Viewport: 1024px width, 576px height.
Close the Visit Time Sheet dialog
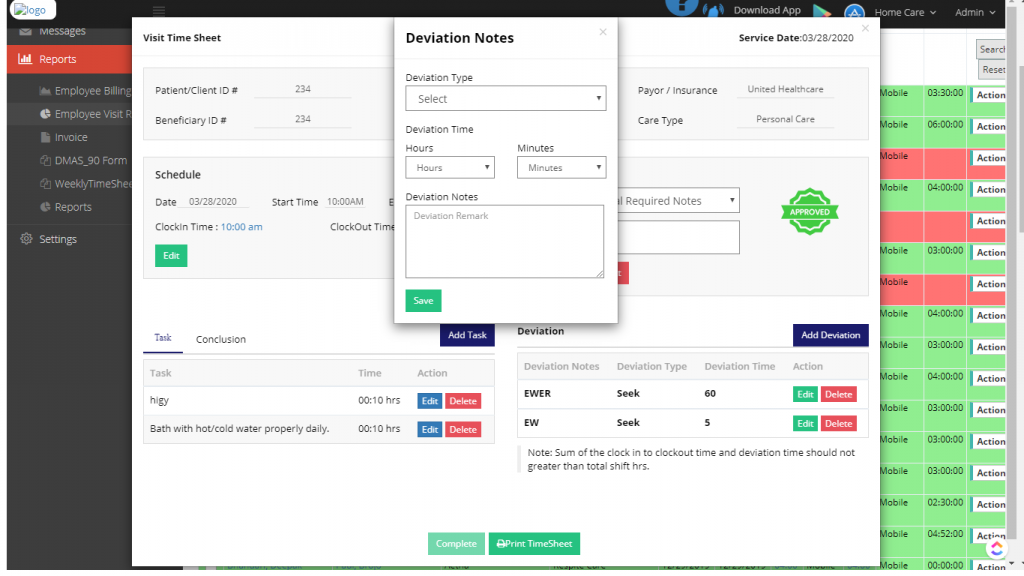point(865,28)
